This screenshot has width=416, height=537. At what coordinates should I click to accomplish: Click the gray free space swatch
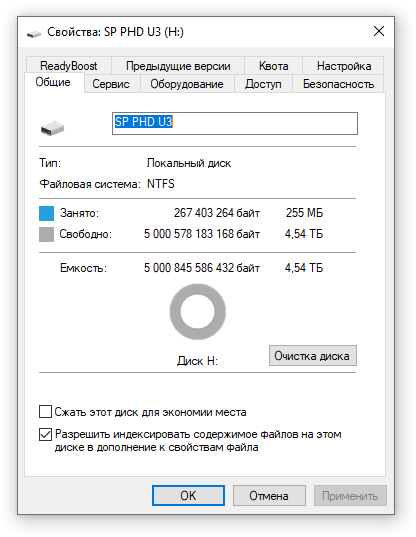(46, 235)
